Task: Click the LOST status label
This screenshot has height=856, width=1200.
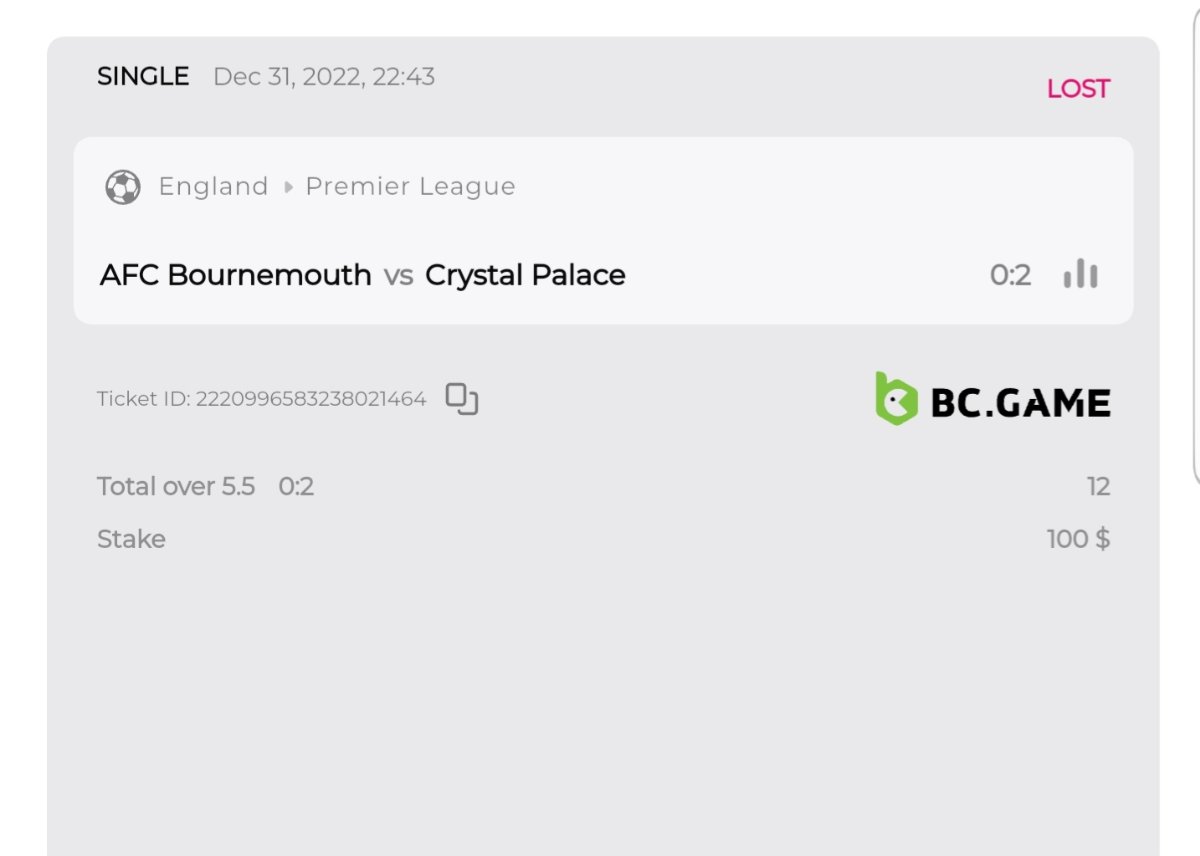Action: 1078,89
